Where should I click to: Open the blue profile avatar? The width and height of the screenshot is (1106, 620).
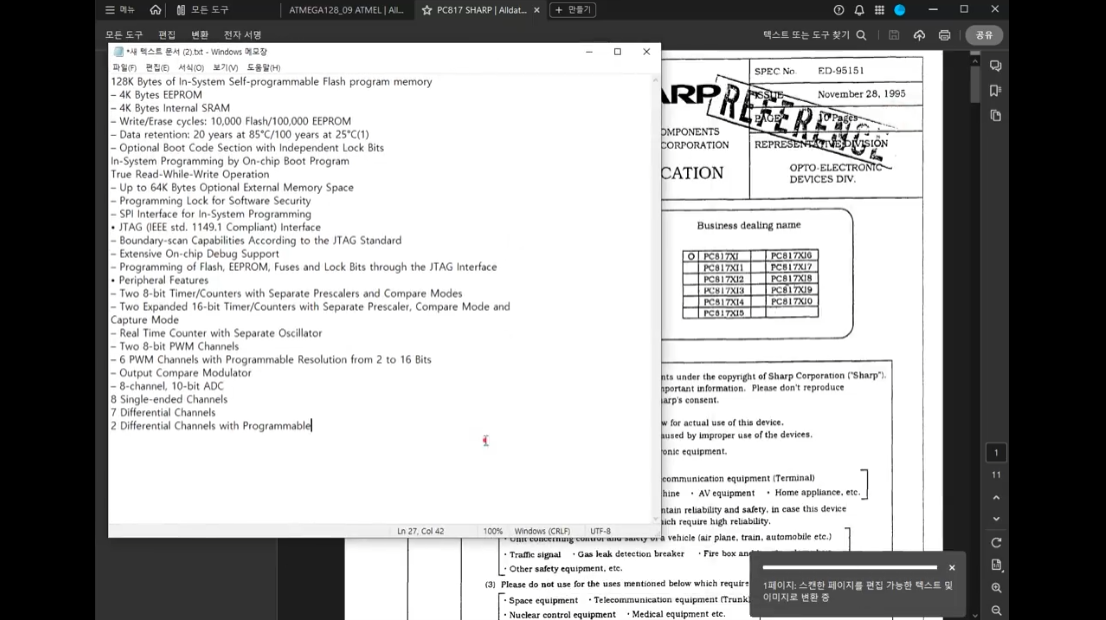pyautogui.click(x=900, y=10)
